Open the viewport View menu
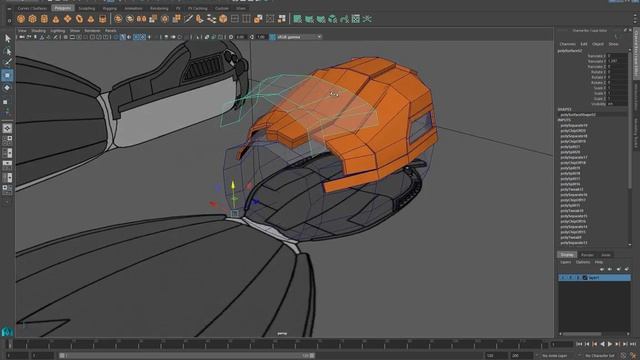 (x=22, y=31)
